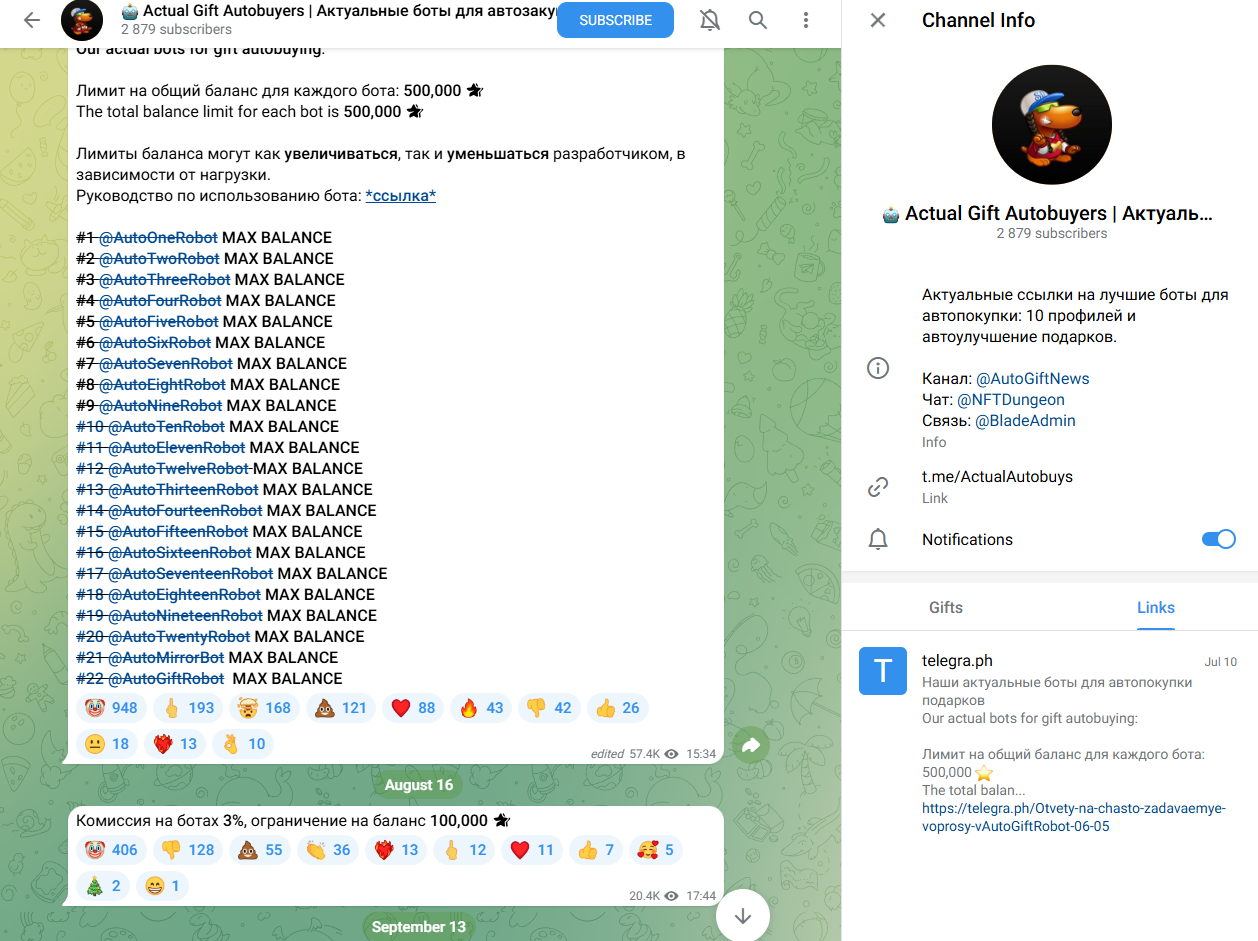1258x941 pixels.
Task: Subscribe to the channel
Action: click(615, 20)
